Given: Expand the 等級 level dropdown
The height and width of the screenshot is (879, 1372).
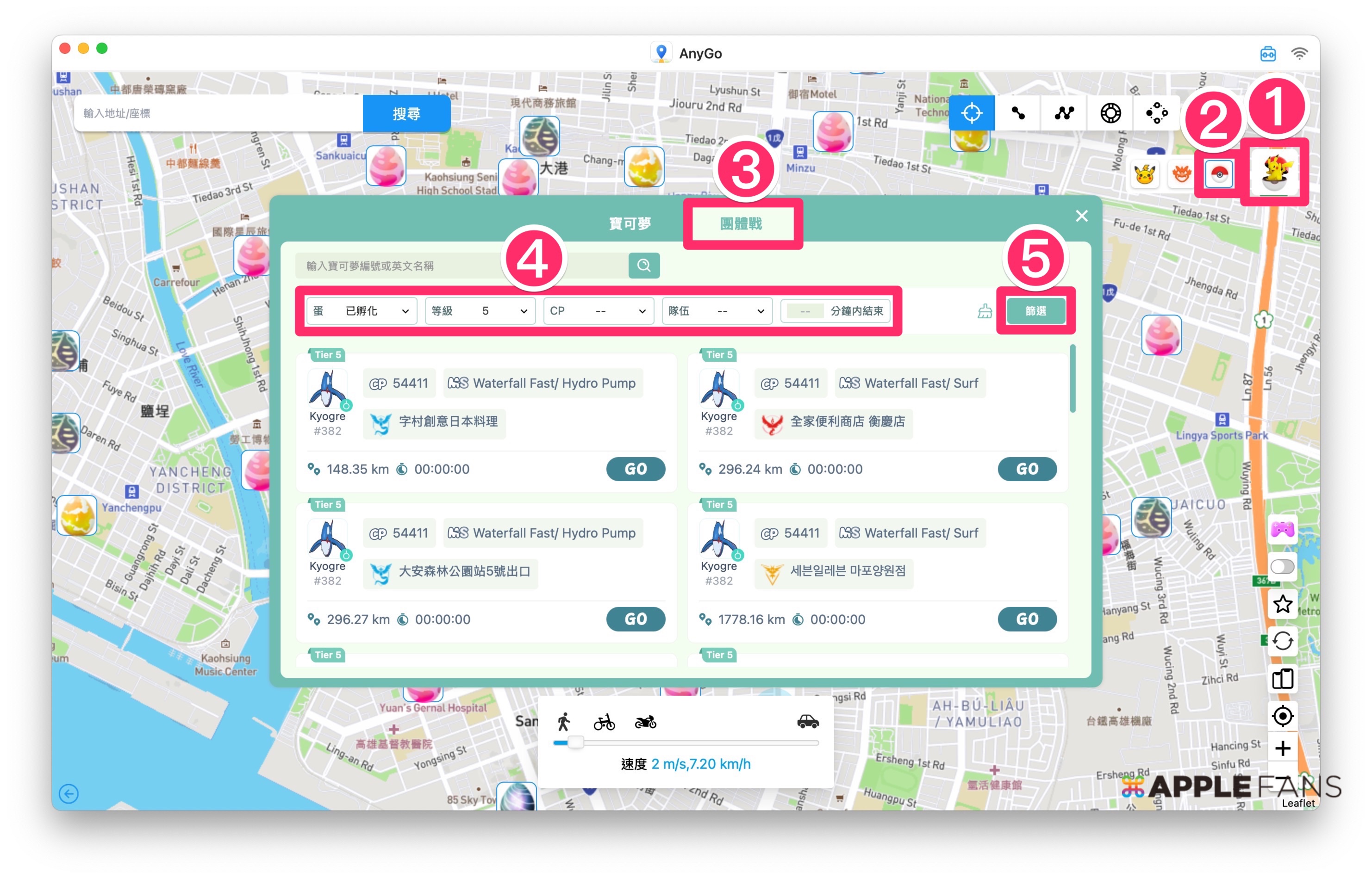Looking at the screenshot, I should (x=479, y=311).
